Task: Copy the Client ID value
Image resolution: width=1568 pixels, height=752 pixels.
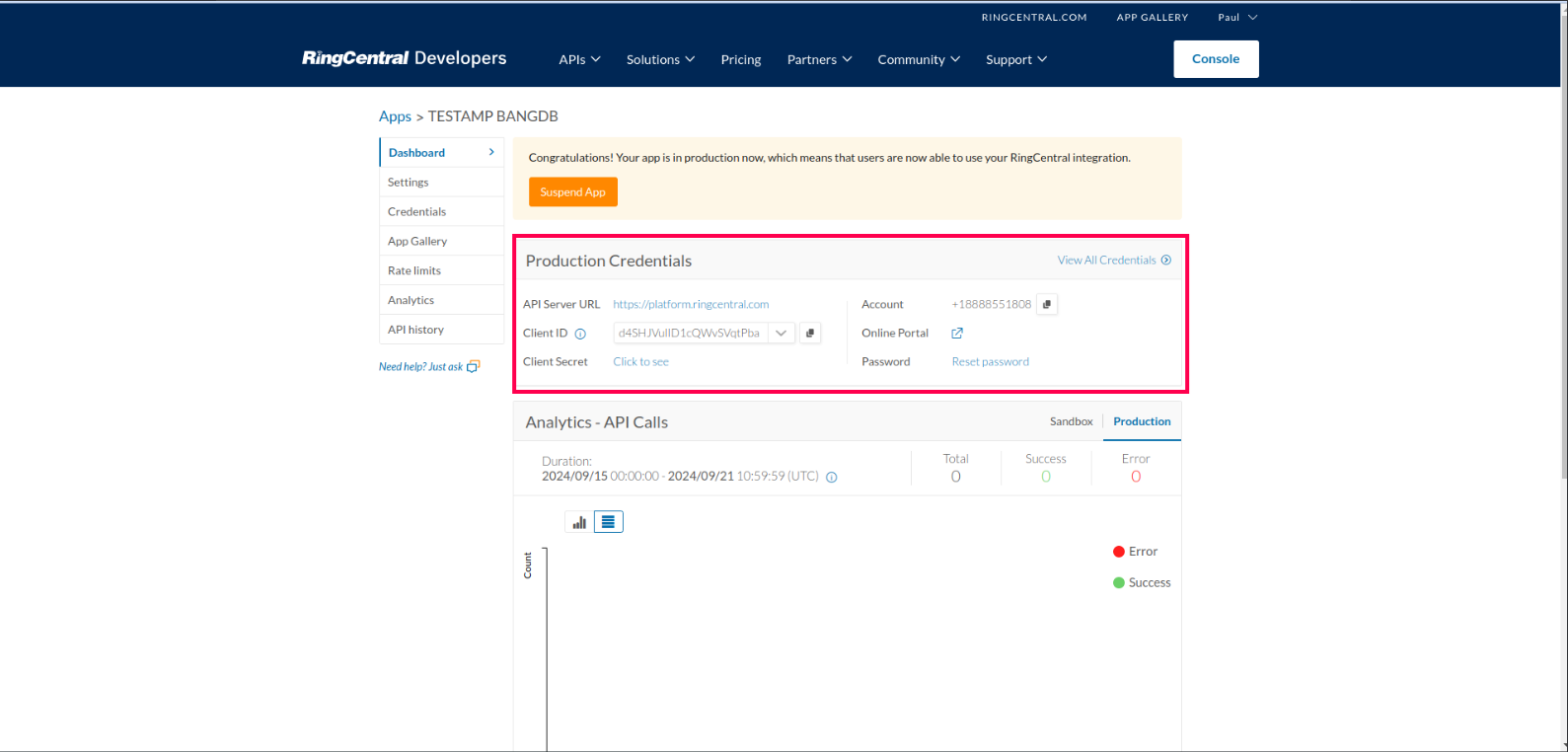Action: (x=810, y=334)
